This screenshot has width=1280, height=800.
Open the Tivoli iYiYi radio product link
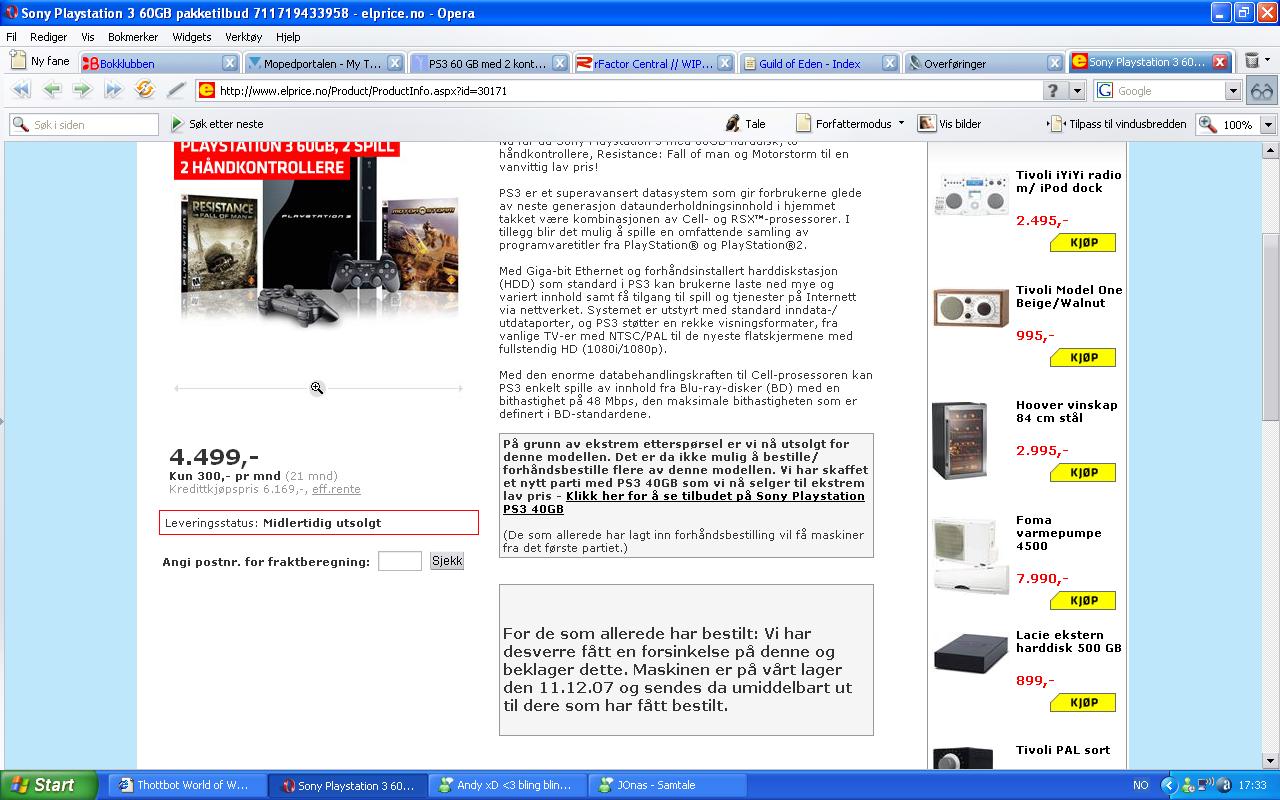point(1069,181)
